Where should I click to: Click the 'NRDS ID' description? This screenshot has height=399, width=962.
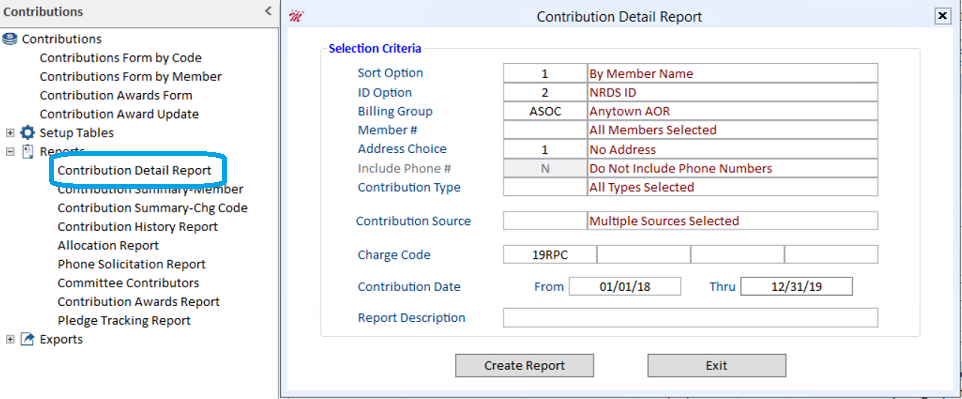[613, 93]
